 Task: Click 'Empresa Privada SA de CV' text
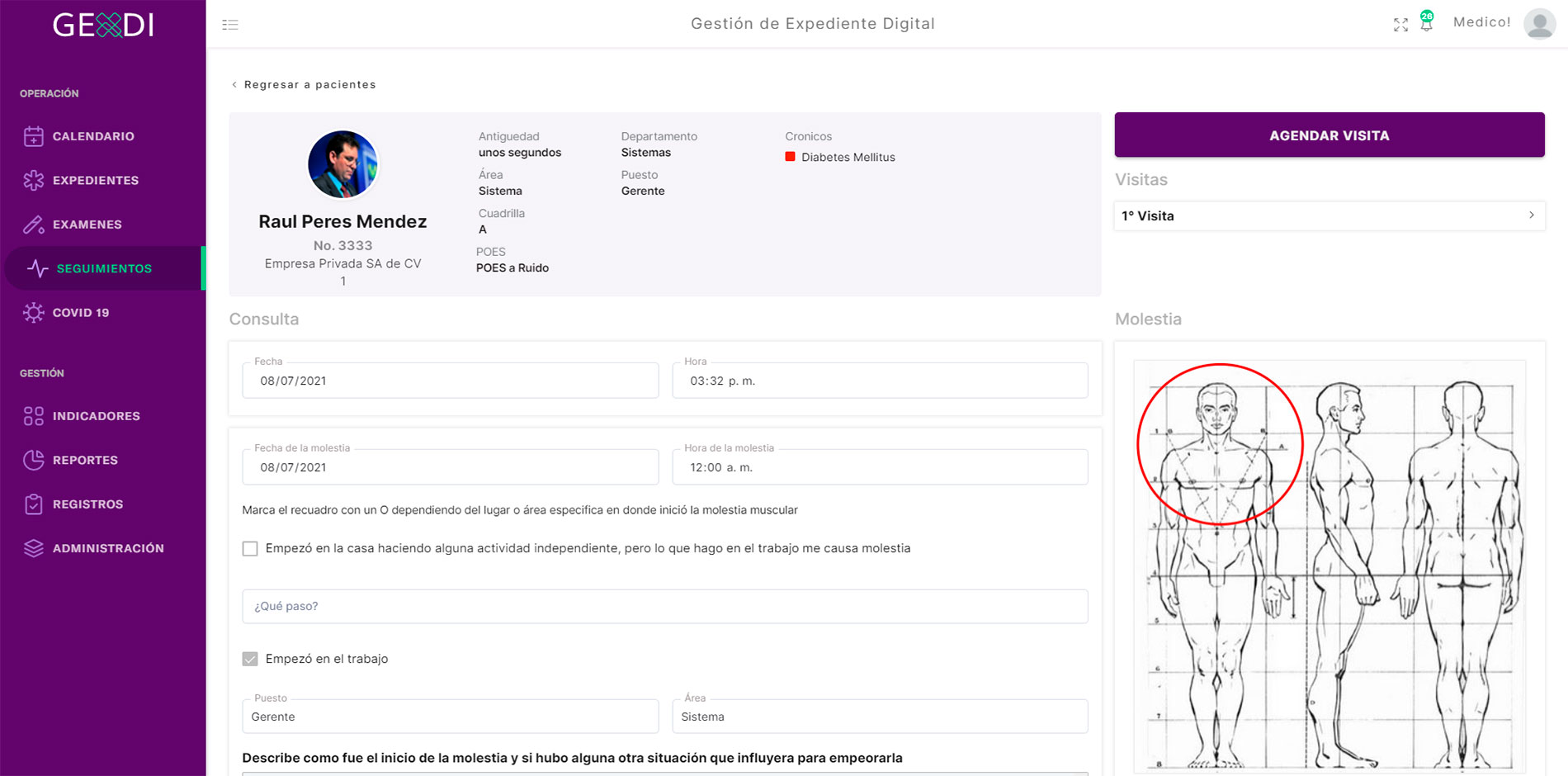pos(342,263)
